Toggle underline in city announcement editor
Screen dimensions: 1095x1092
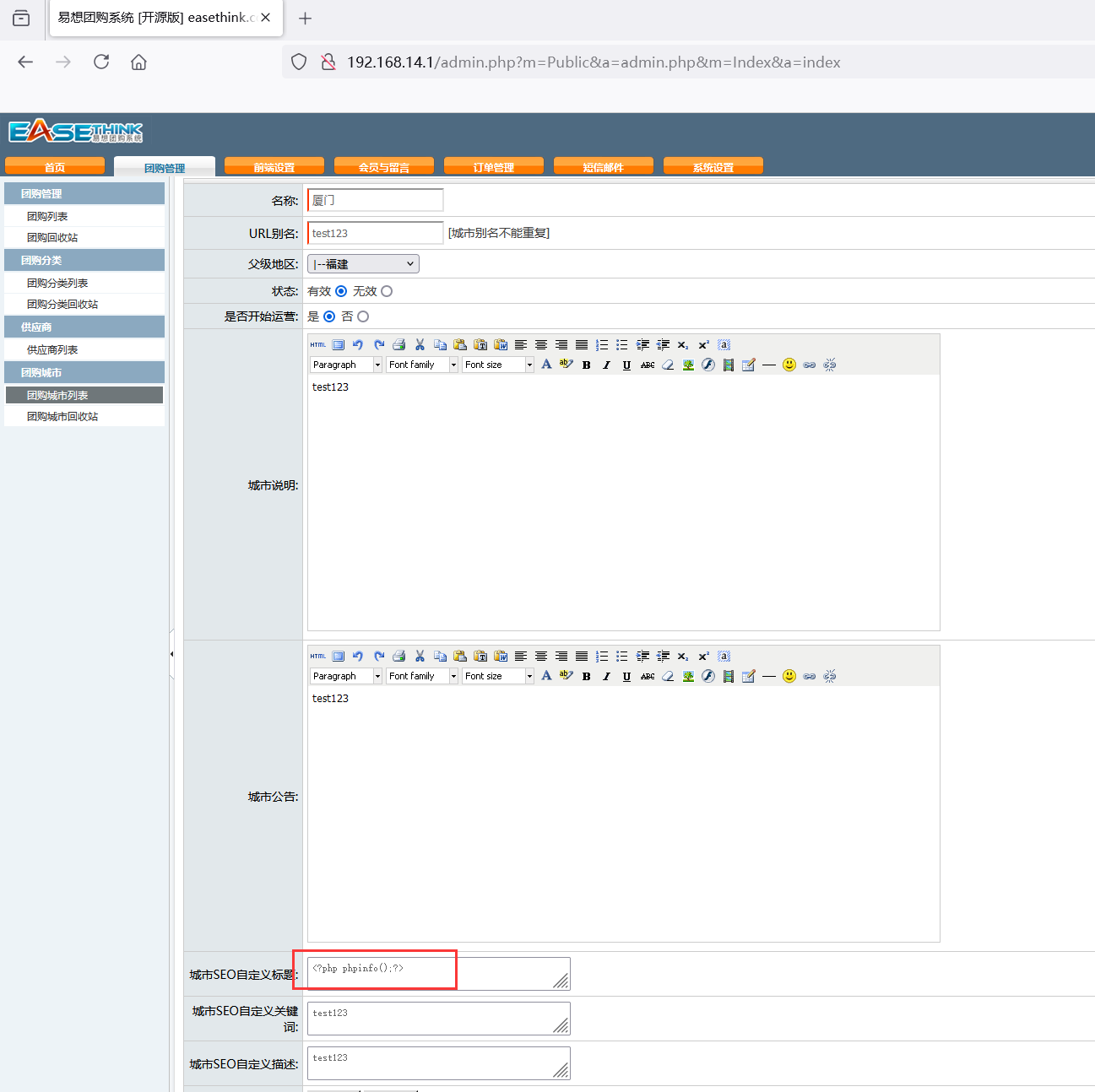[626, 677]
